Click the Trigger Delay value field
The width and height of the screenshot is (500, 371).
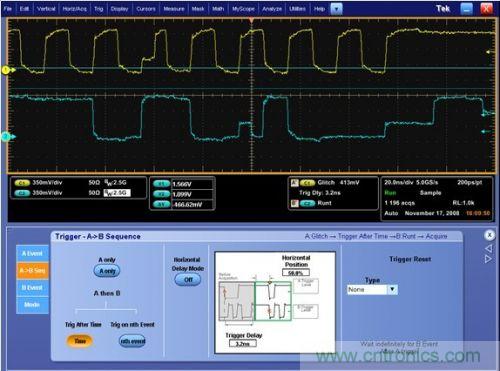[x=243, y=344]
